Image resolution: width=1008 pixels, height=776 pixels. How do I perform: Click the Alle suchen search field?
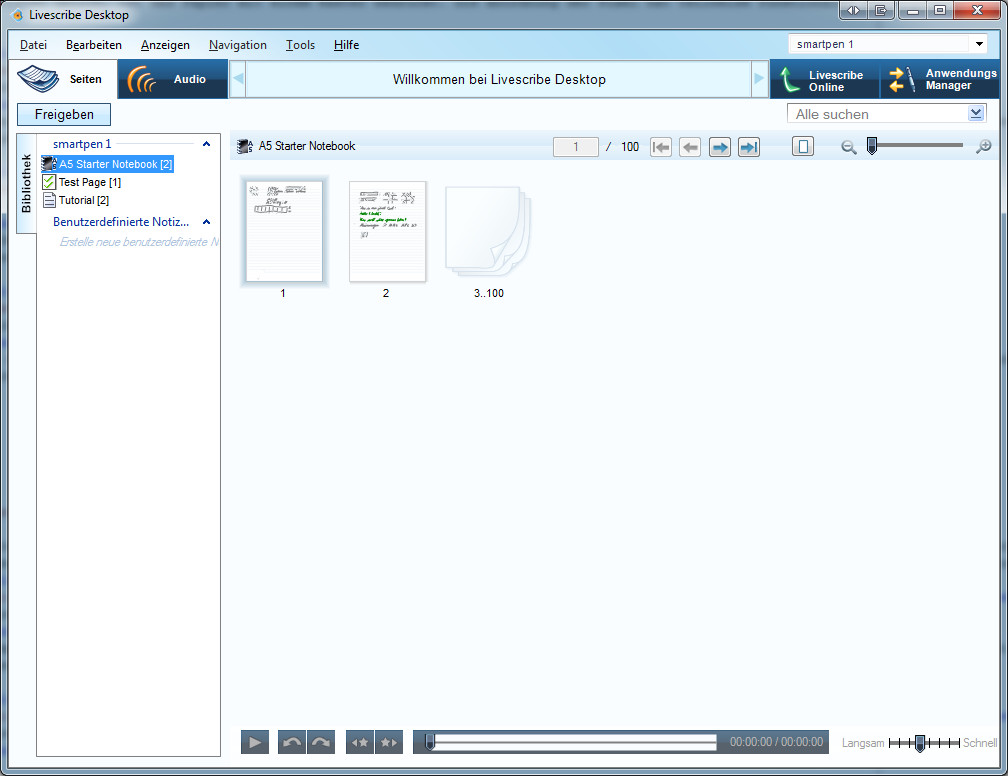878,114
